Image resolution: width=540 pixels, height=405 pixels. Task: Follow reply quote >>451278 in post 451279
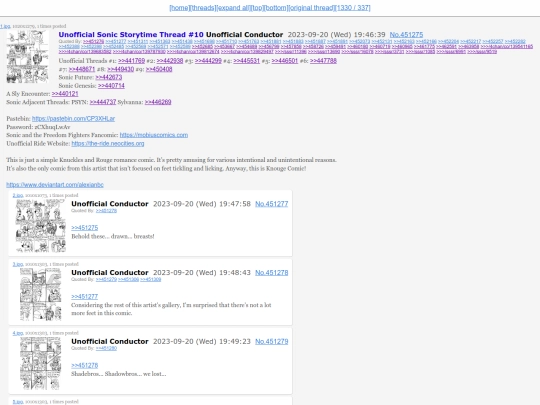tap(84, 365)
